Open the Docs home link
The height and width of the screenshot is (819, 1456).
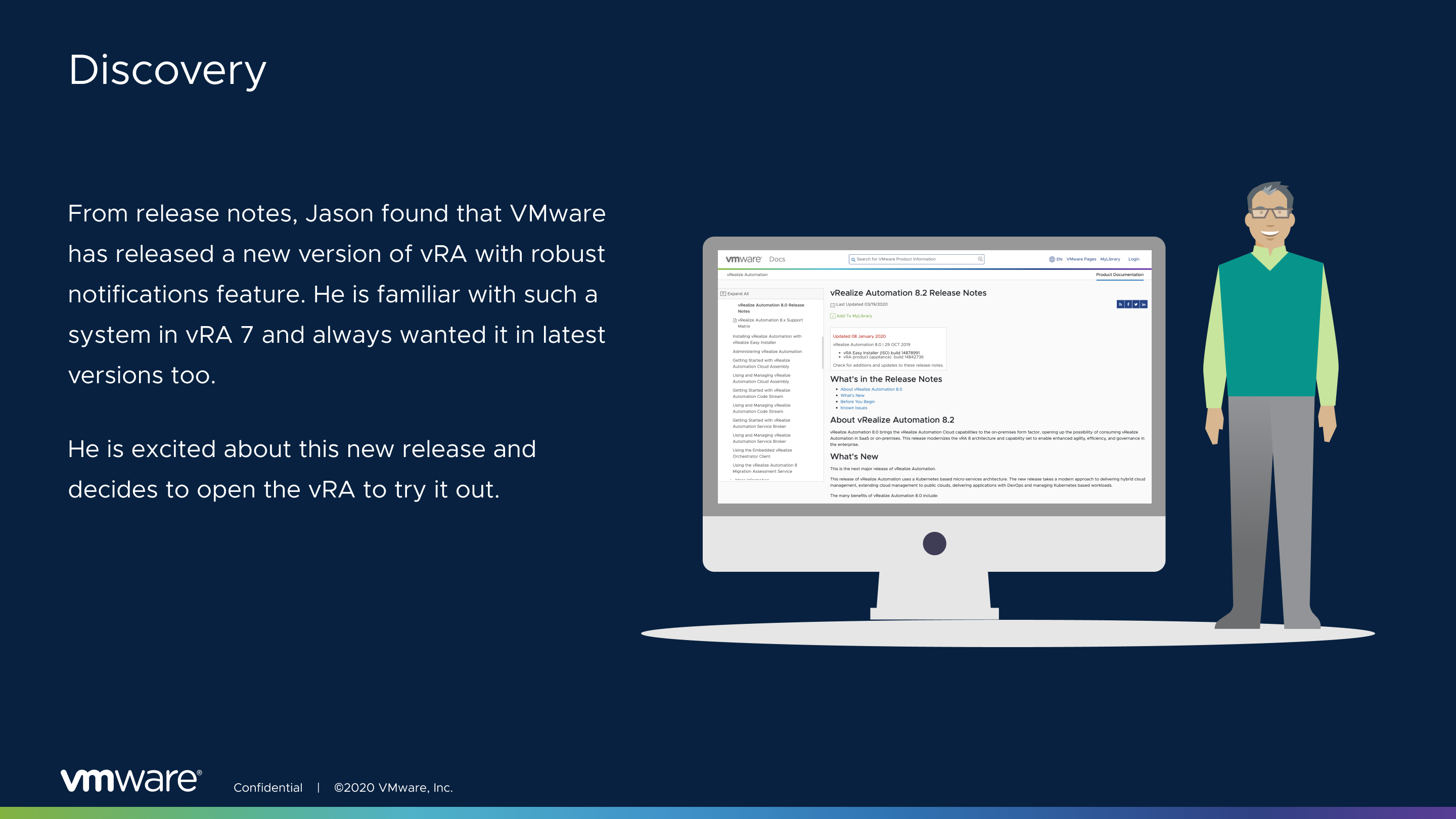pyautogui.click(x=777, y=259)
